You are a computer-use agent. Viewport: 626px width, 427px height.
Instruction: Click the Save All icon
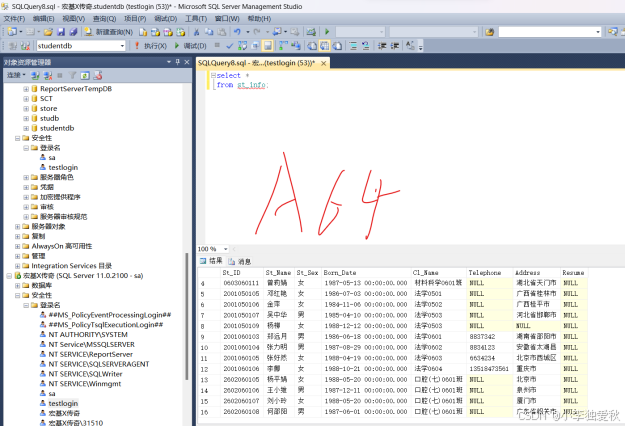(x=73, y=32)
